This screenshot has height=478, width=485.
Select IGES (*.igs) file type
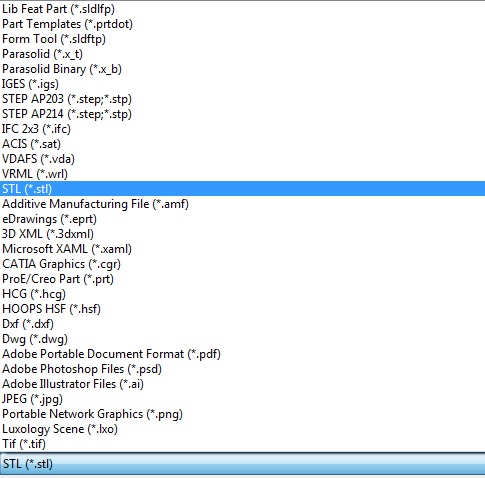[x=242, y=84]
